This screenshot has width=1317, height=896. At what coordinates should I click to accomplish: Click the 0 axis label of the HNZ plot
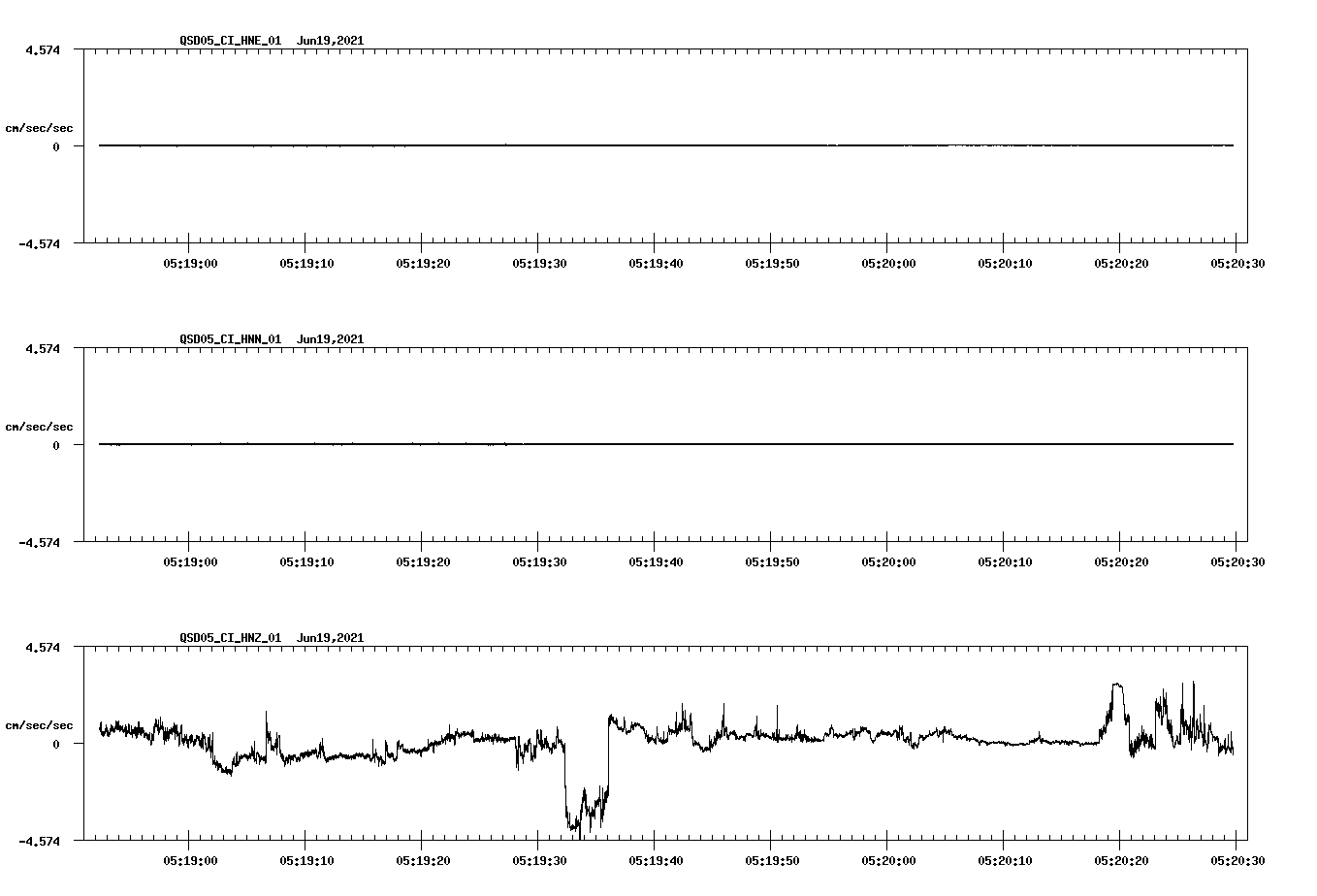coord(56,745)
